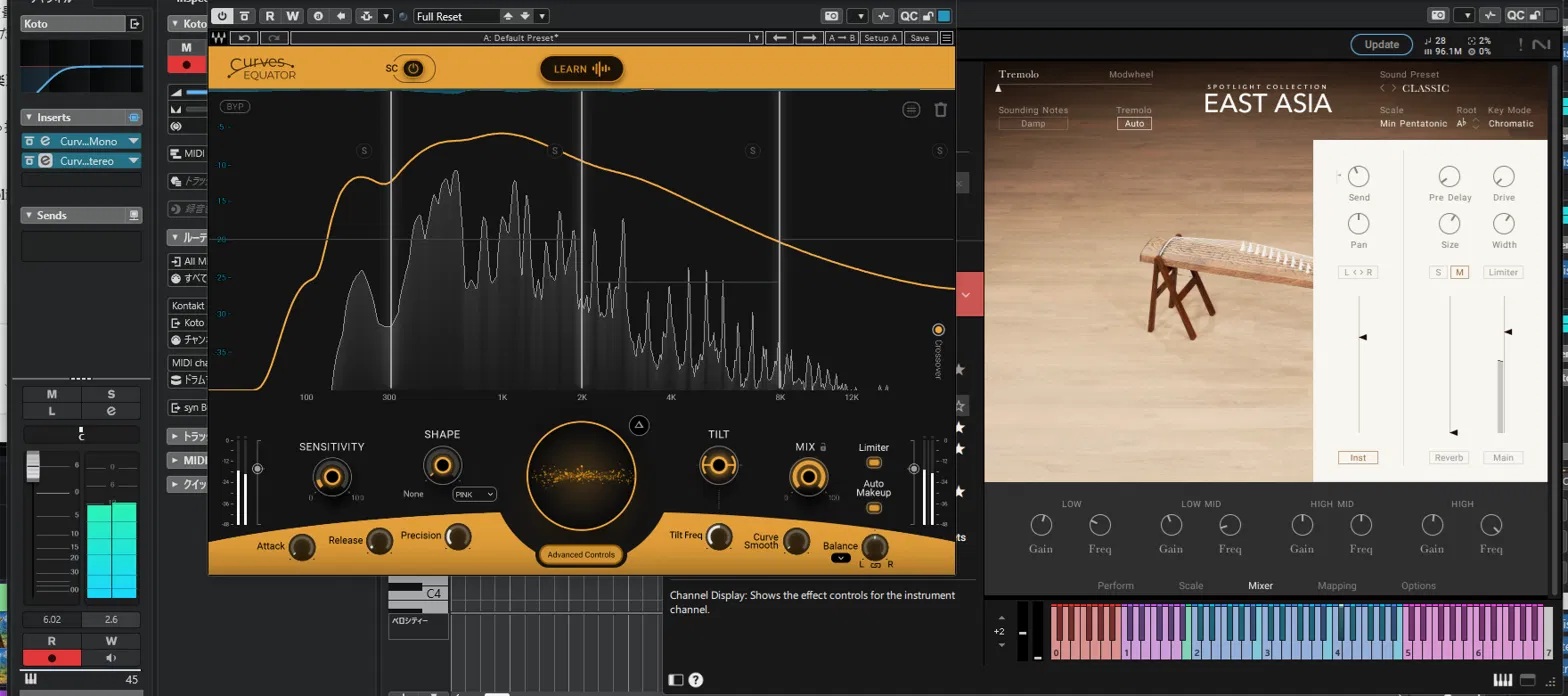Open the QC quick controls button
This screenshot has height=696, width=1568.
(909, 16)
